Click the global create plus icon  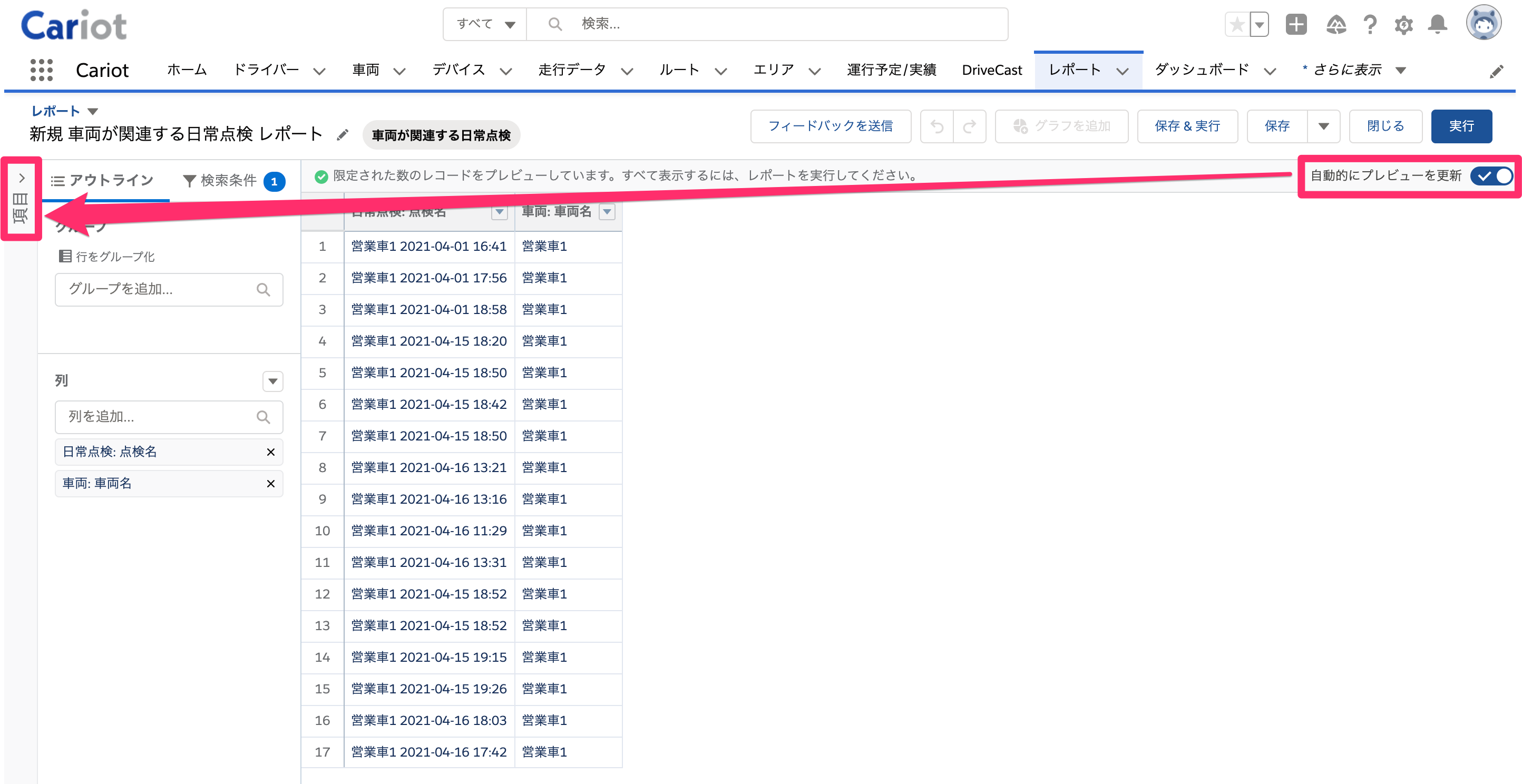point(1296,25)
